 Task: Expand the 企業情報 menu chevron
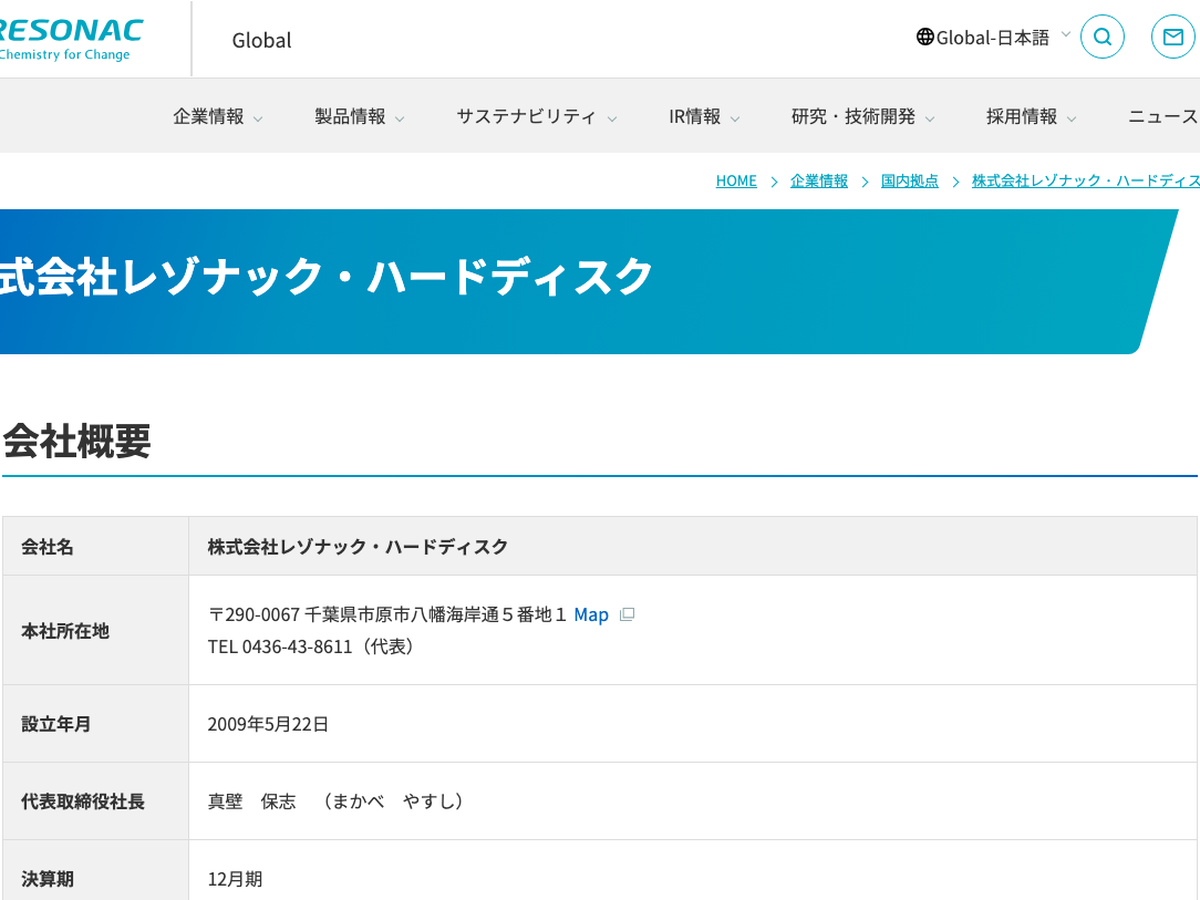[x=258, y=119]
